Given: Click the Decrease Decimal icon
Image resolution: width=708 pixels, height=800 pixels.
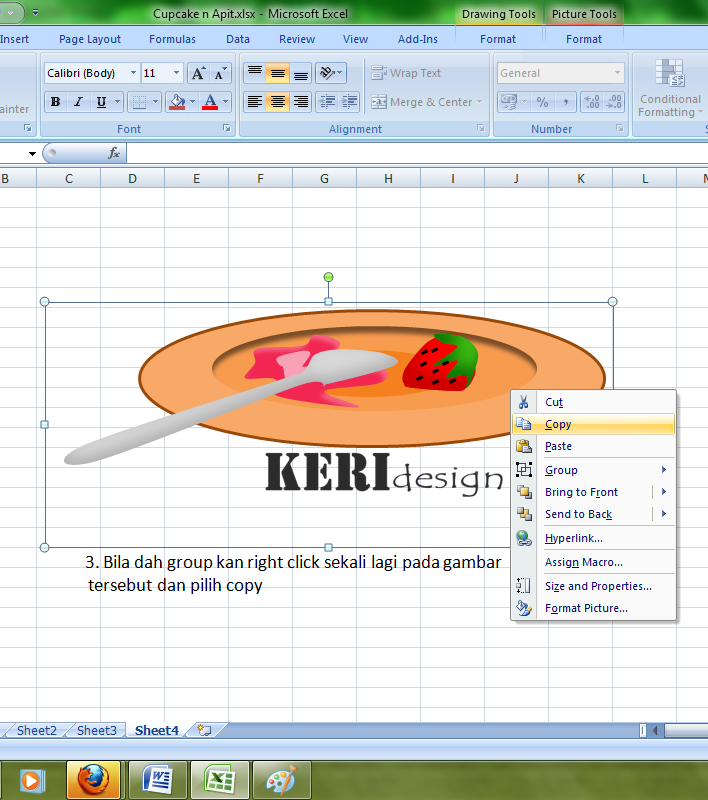Looking at the screenshot, I should pos(614,102).
